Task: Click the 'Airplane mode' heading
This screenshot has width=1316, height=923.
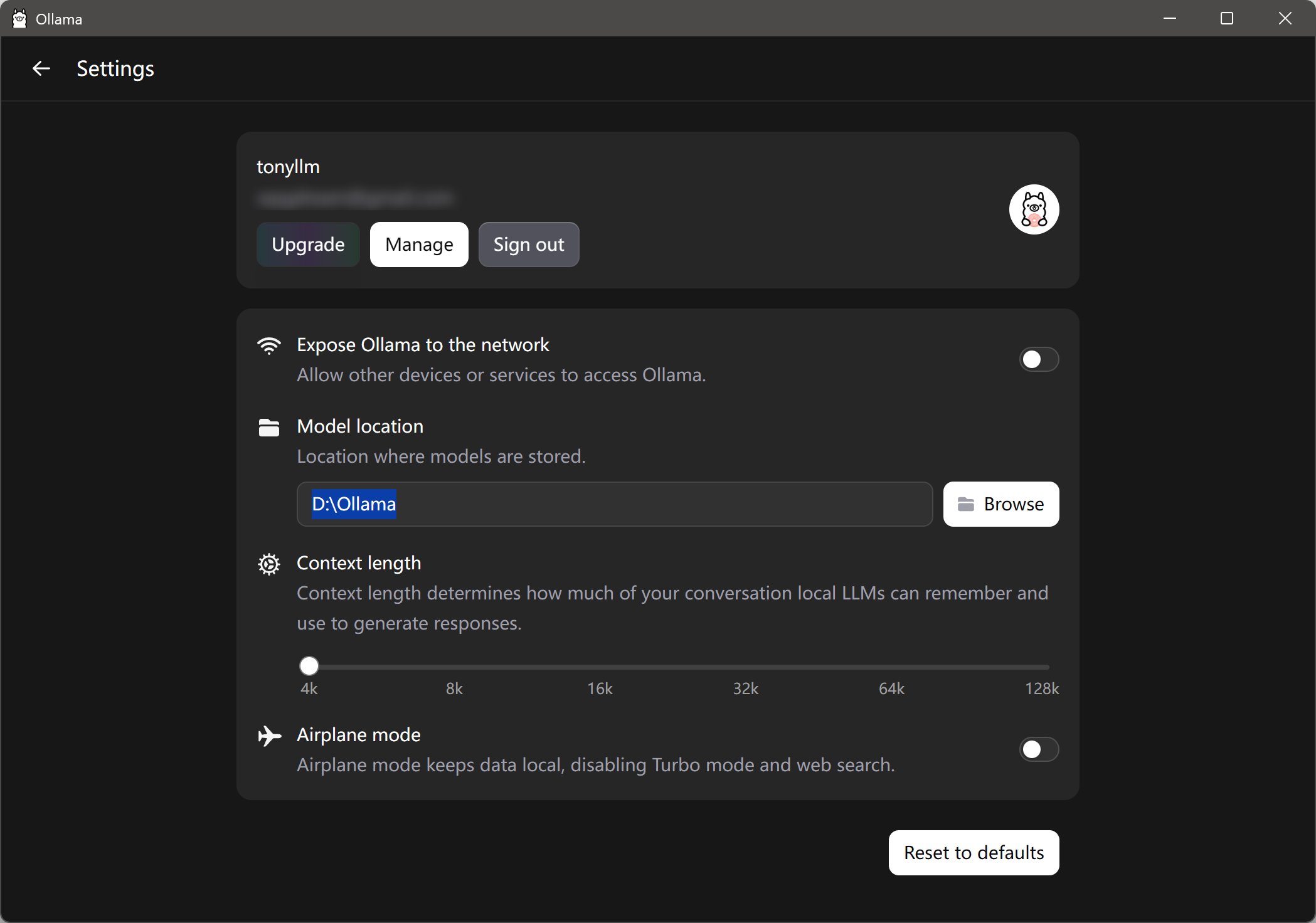Action: click(x=359, y=735)
